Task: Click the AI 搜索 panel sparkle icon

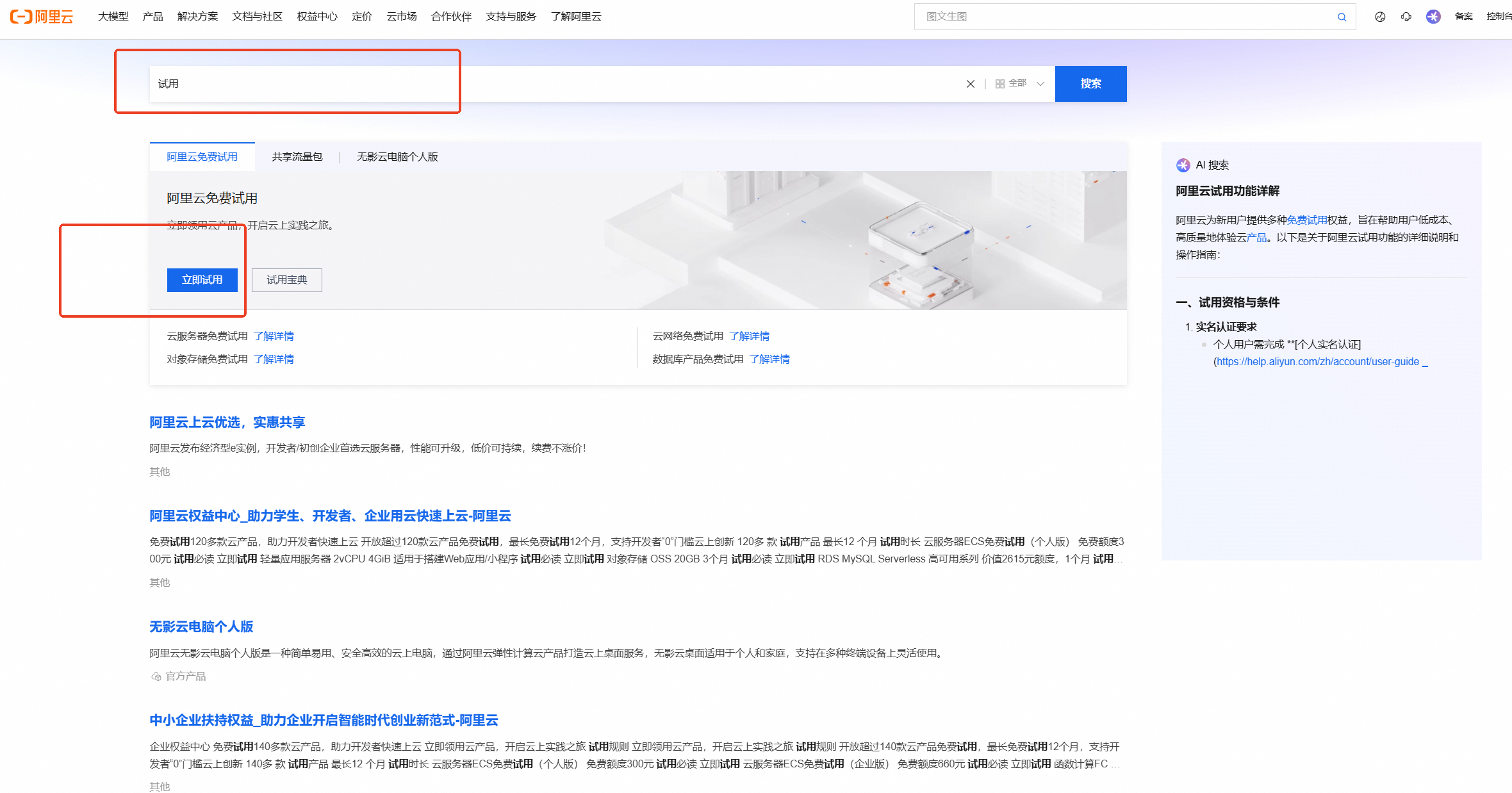Action: (x=1183, y=165)
